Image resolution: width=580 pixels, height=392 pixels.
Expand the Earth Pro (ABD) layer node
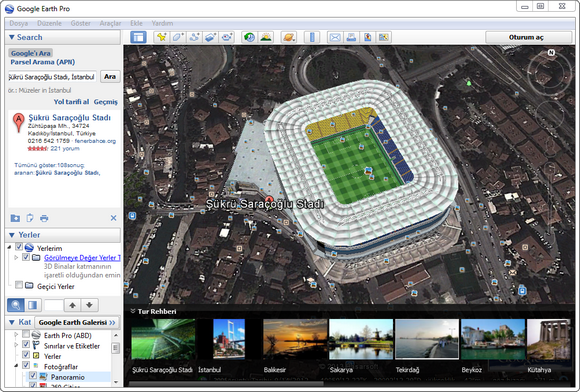[16, 335]
